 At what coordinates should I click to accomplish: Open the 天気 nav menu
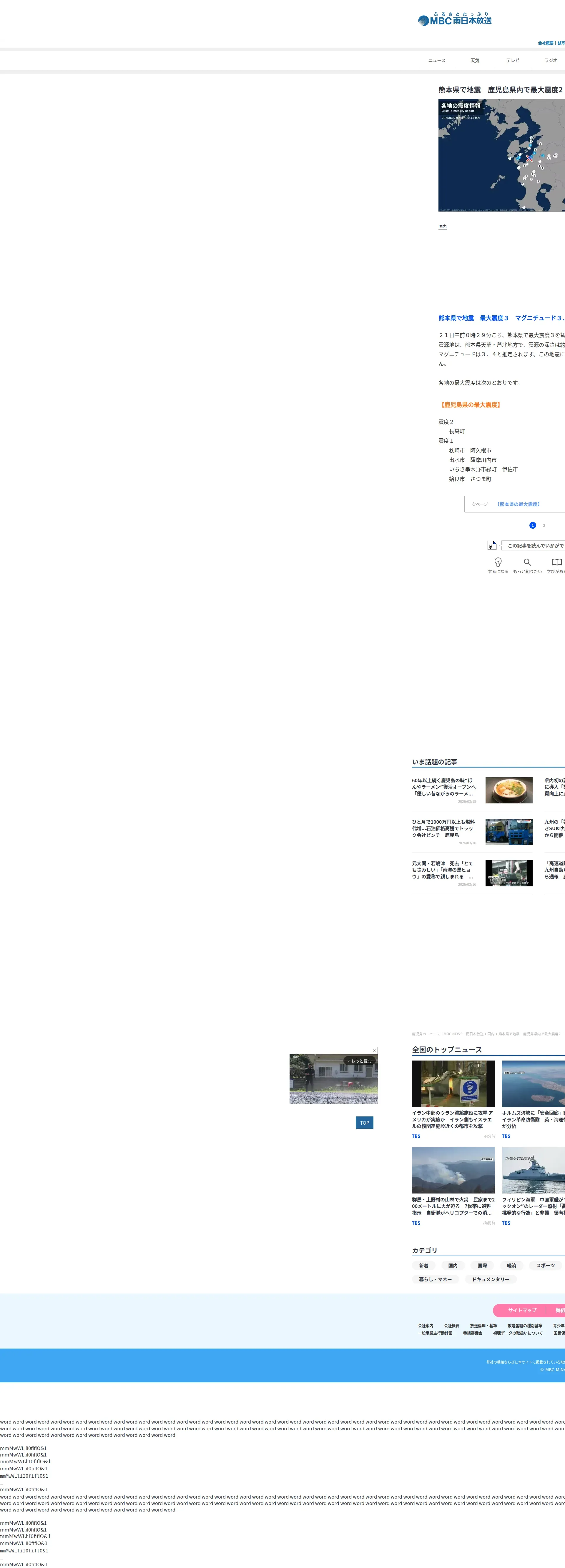pyautogui.click(x=474, y=60)
